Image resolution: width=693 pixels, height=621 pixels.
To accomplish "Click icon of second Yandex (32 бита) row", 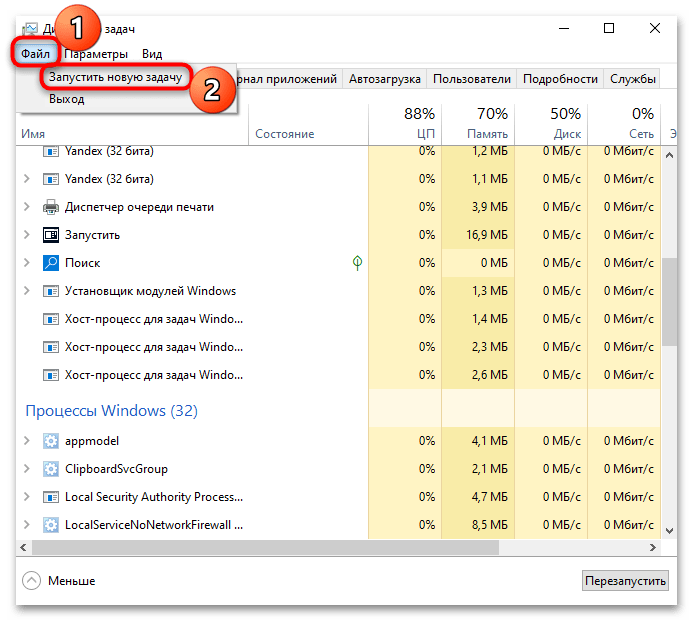I will click(51, 179).
